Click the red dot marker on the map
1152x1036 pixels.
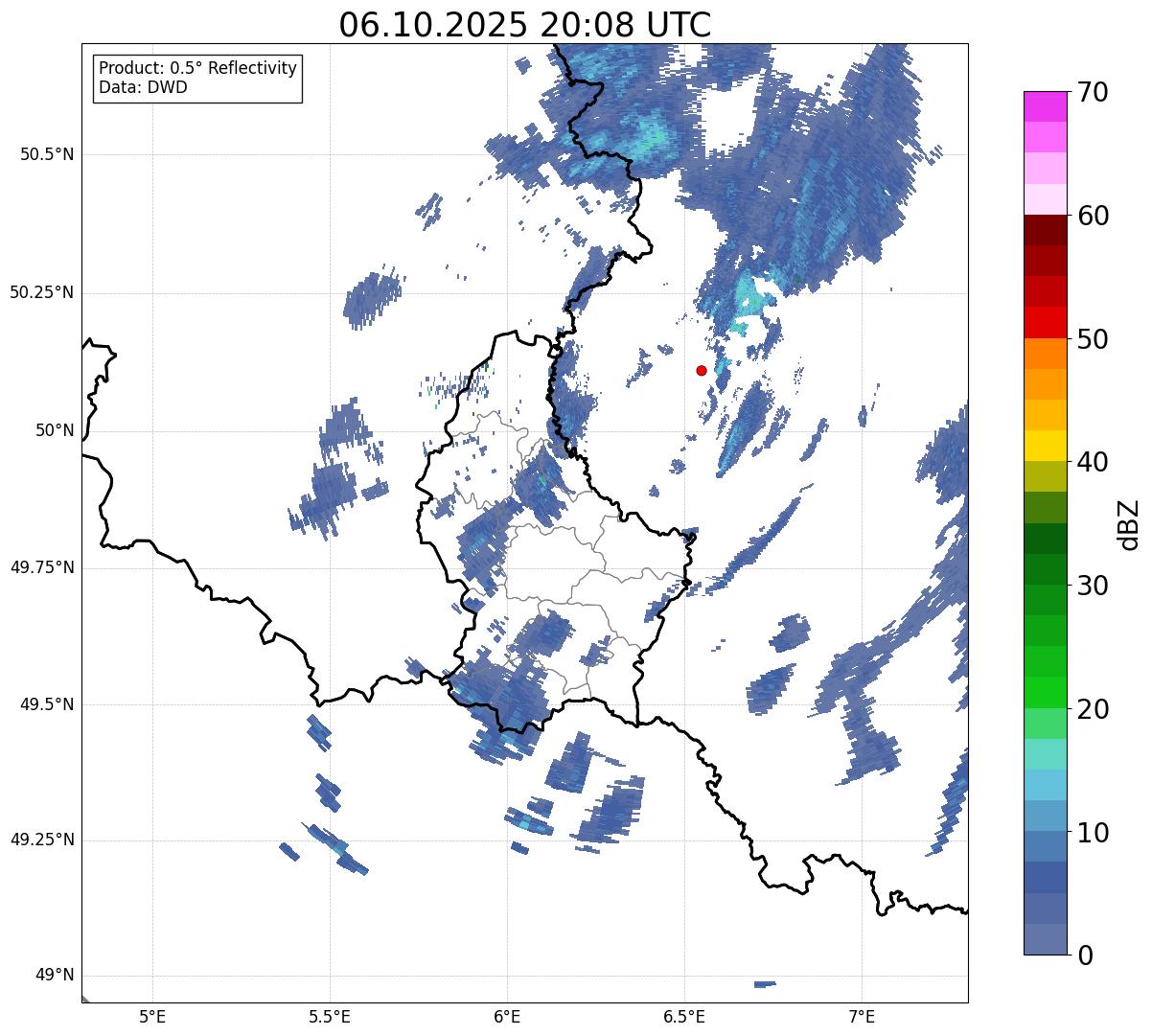pos(702,370)
